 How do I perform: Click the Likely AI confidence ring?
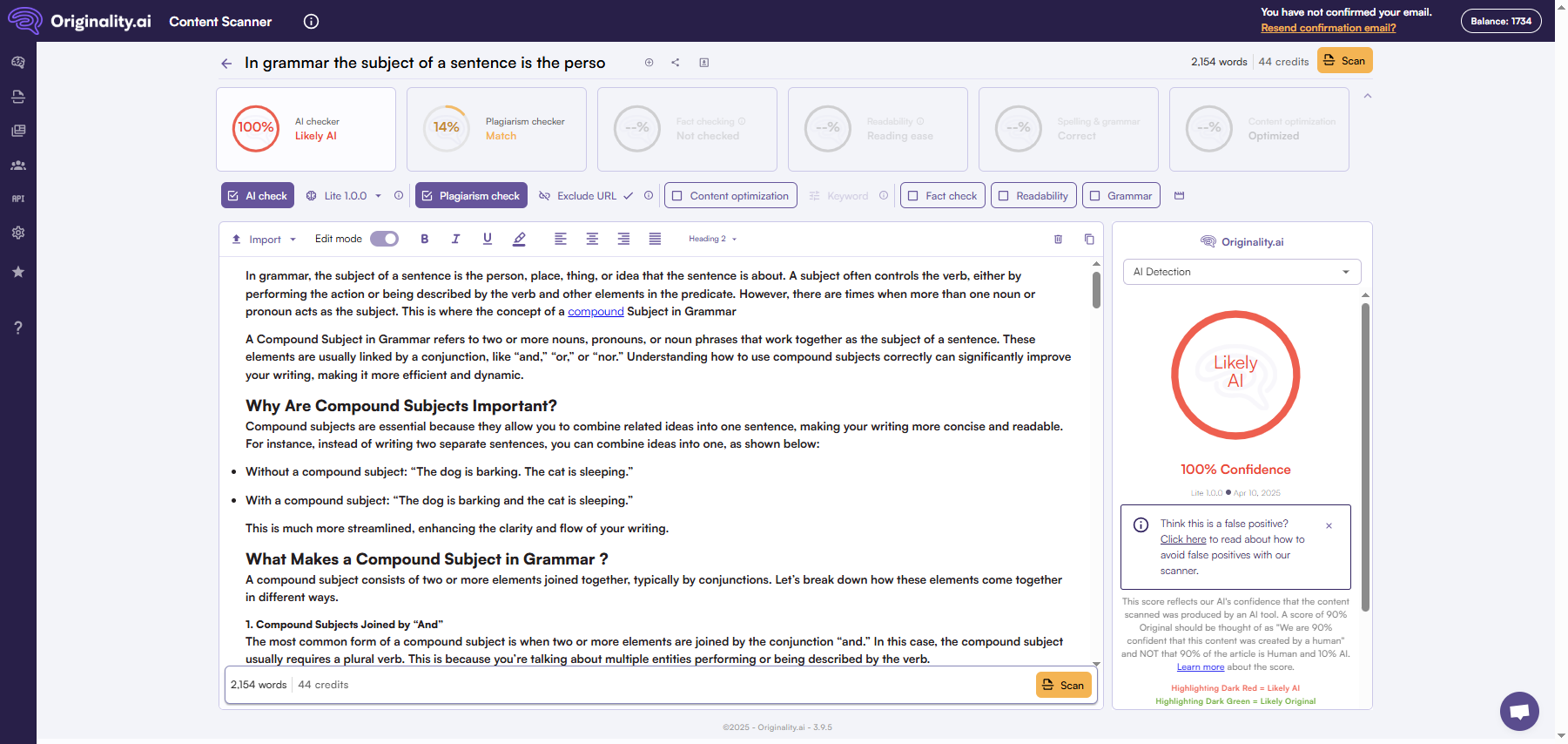point(1235,375)
